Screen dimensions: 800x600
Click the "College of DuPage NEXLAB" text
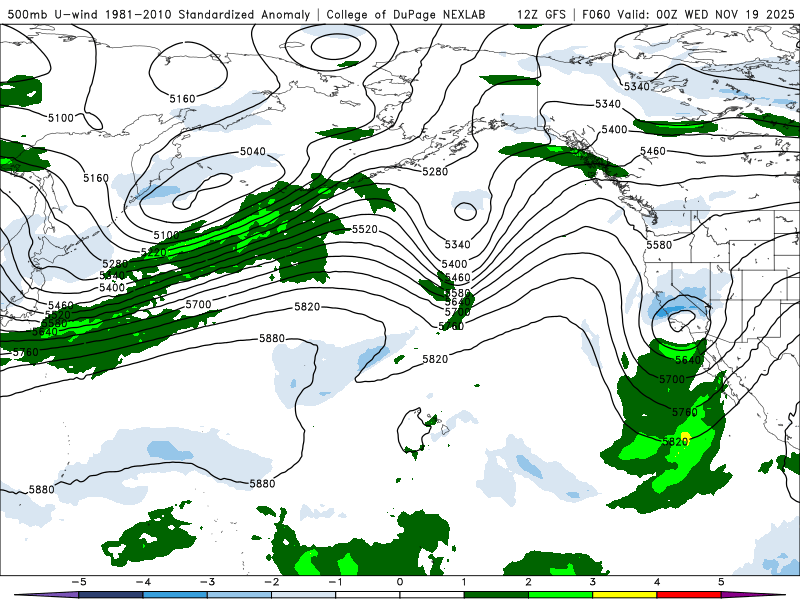click(406, 14)
